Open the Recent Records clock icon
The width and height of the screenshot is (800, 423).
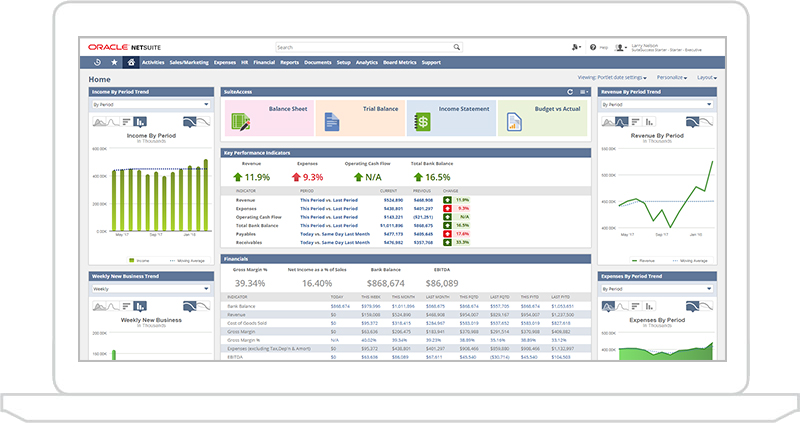click(x=97, y=62)
